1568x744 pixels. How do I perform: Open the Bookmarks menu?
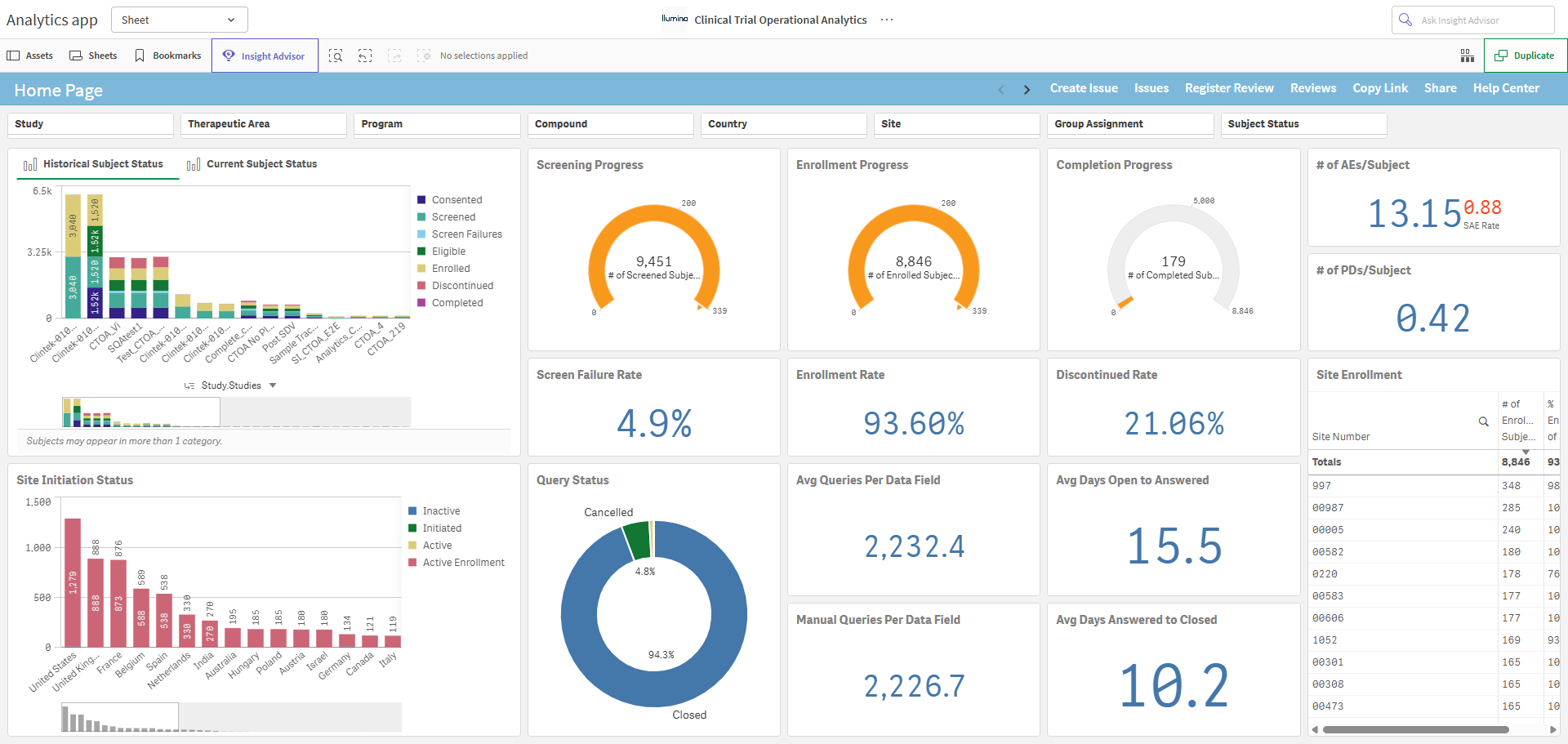(x=168, y=56)
